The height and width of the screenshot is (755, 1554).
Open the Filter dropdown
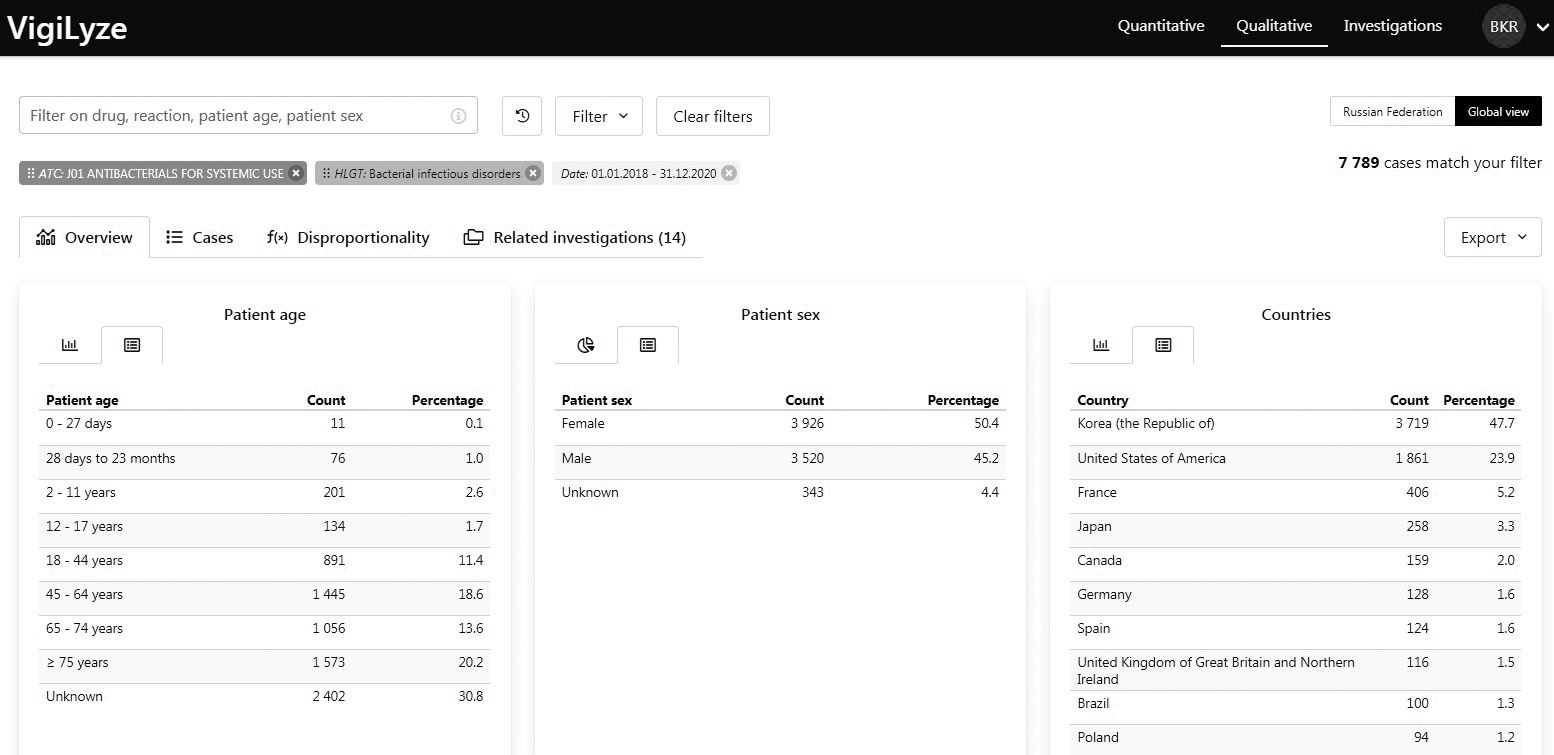coord(599,116)
